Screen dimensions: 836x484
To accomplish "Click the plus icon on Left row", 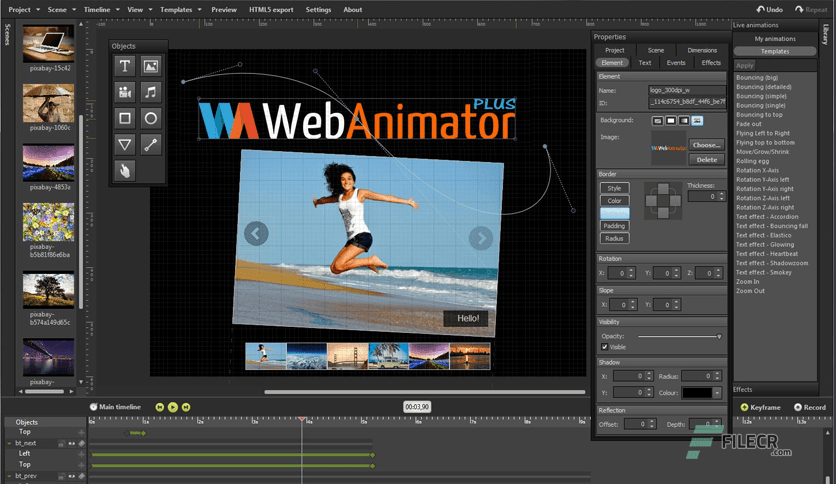I will click(82, 454).
